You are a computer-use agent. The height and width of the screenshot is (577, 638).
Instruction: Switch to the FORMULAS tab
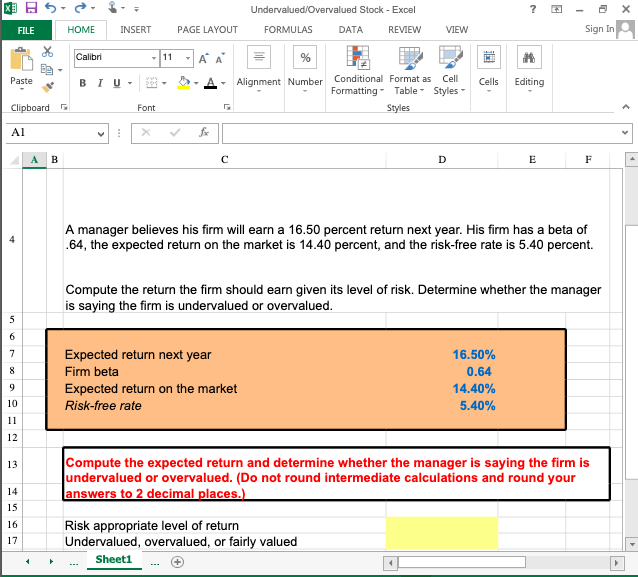point(288,30)
